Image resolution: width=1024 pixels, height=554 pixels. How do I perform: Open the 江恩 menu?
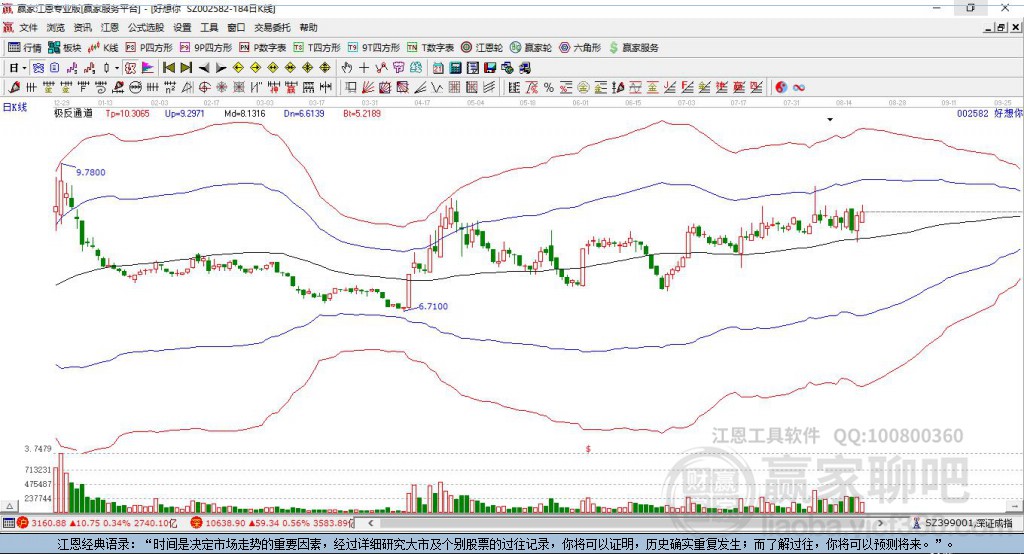[x=110, y=27]
